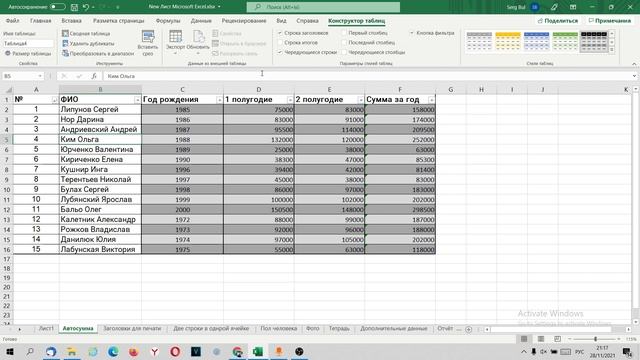Screen dimensions: 640x360
Task: Click the Поиск search box
Action: click(323, 7)
